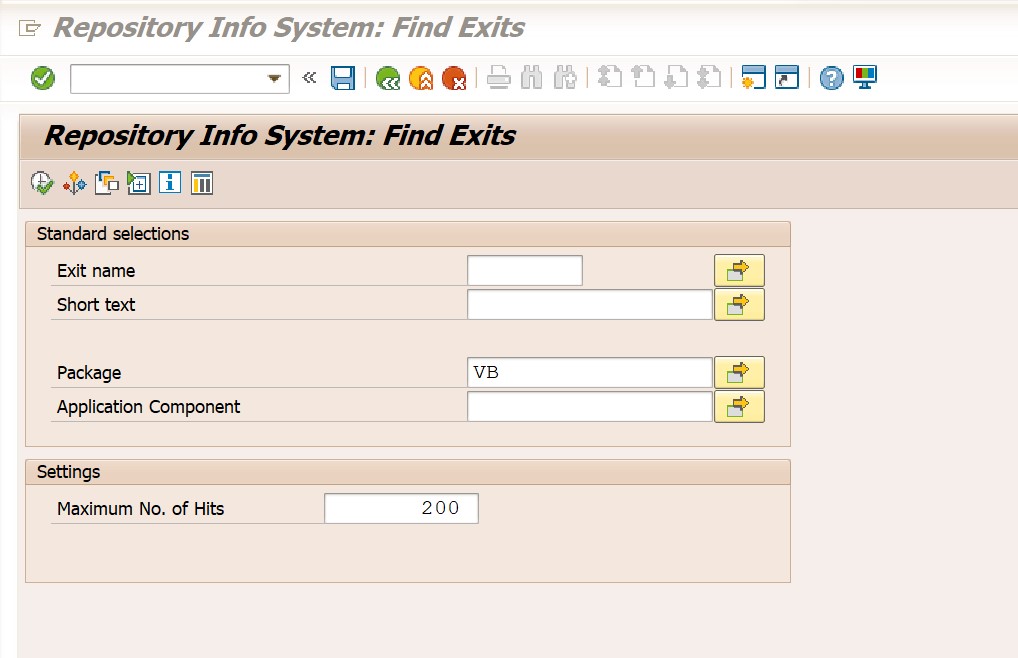This screenshot has width=1018, height=658.
Task: Click the Exit name input field
Action: (x=525, y=271)
